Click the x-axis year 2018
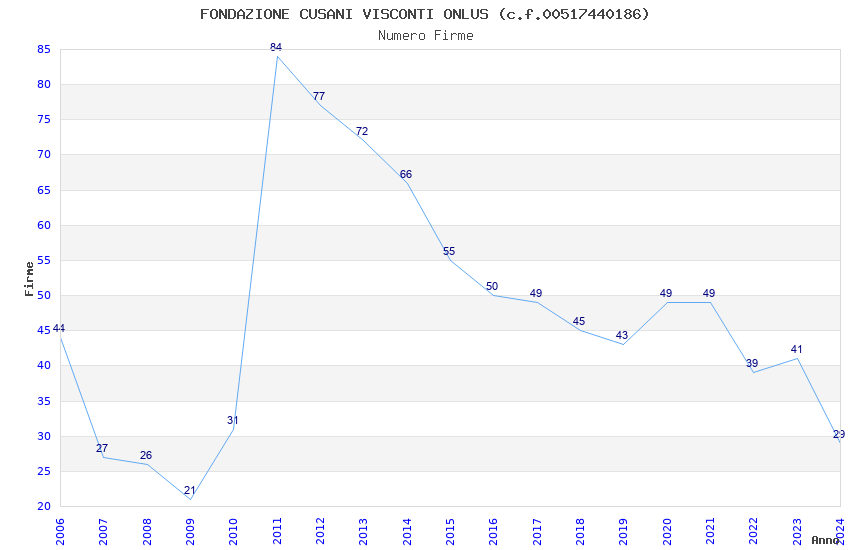The width and height of the screenshot is (850, 550). (580, 531)
